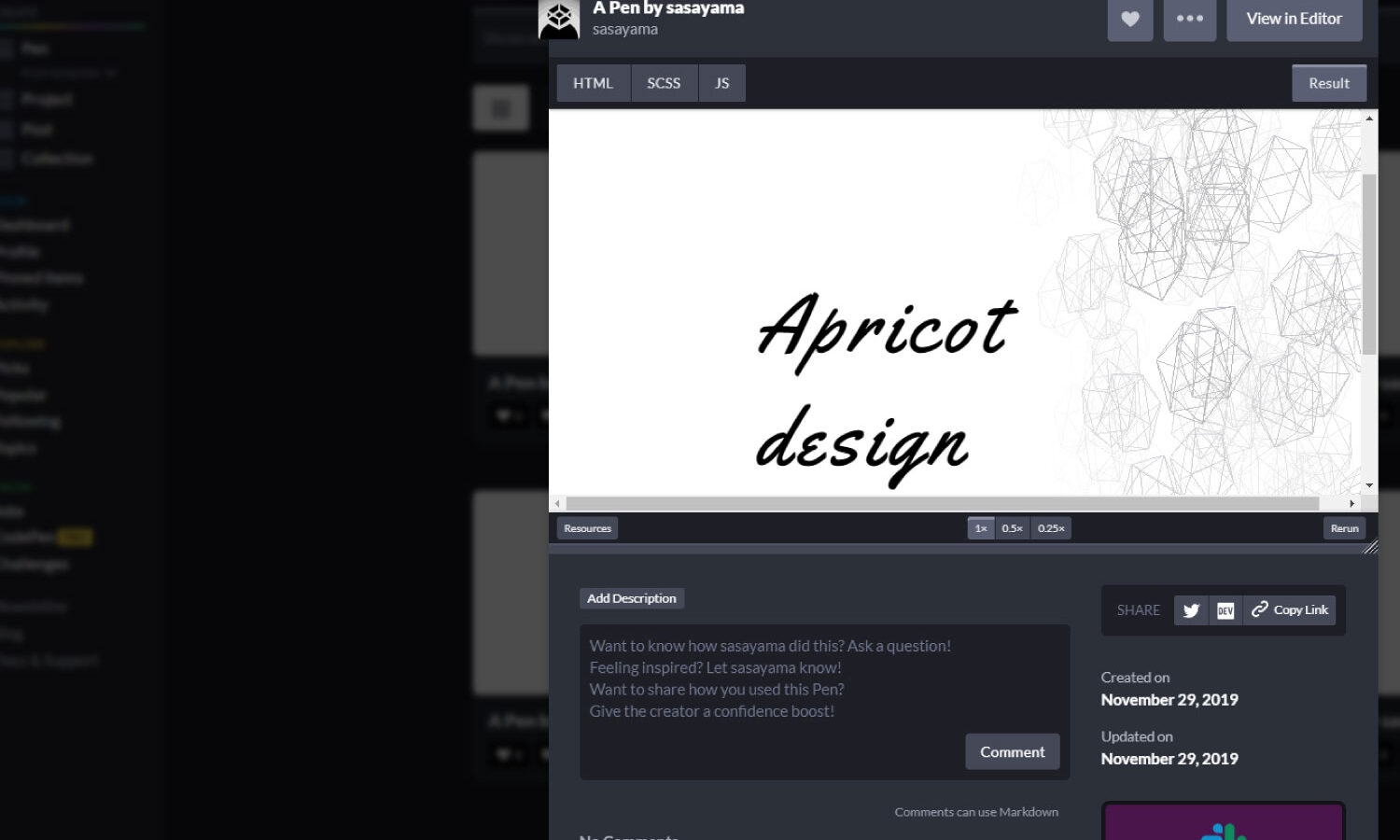Screen dimensions: 1400x840
Task: Switch to the SCSS tab
Action: click(x=664, y=83)
